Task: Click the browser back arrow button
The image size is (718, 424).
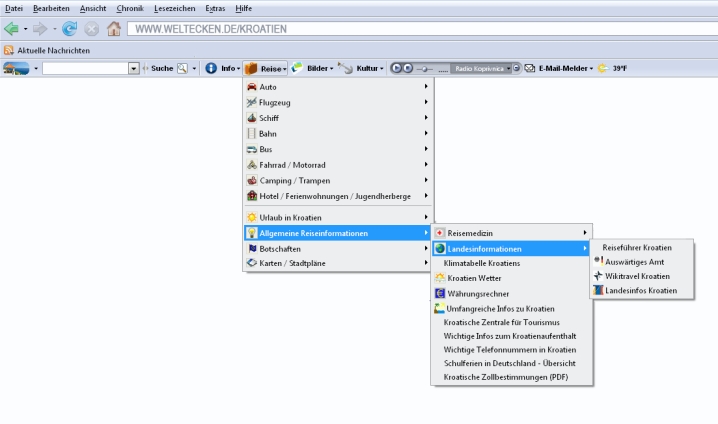Action: [12, 29]
